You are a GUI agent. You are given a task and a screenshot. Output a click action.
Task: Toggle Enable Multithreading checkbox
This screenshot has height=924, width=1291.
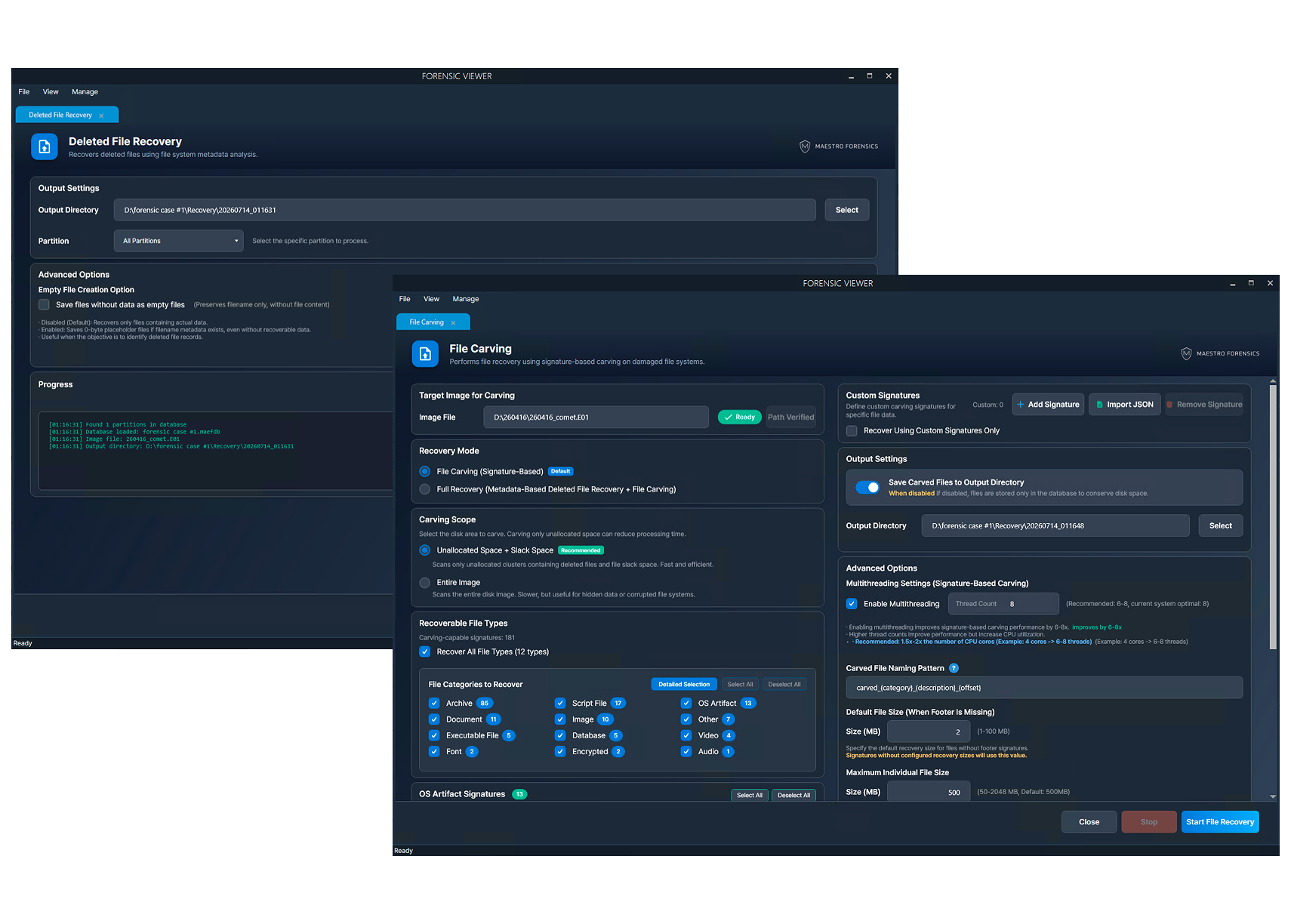tap(852, 604)
